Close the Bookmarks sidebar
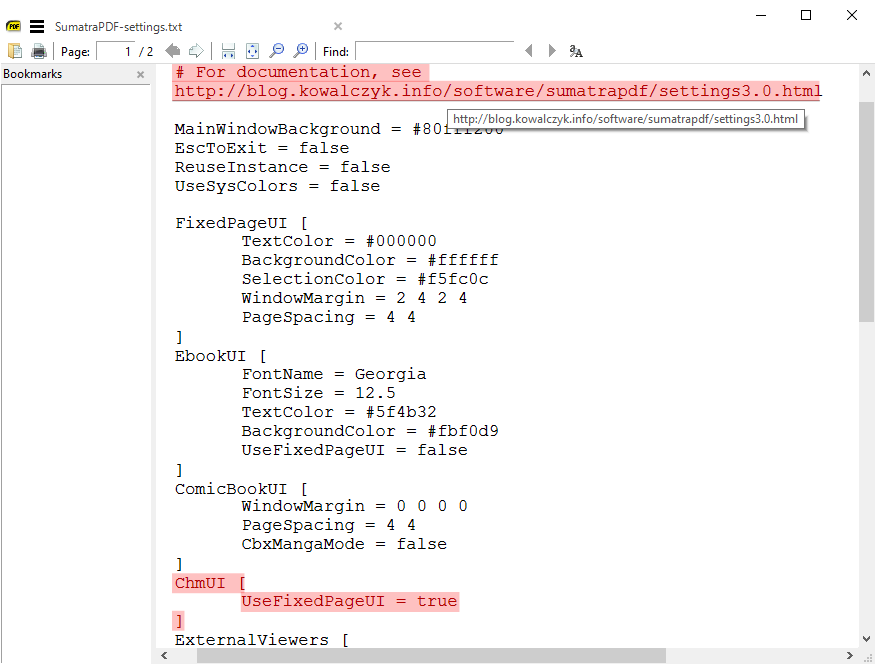This screenshot has width=876, height=665. pos(140,73)
